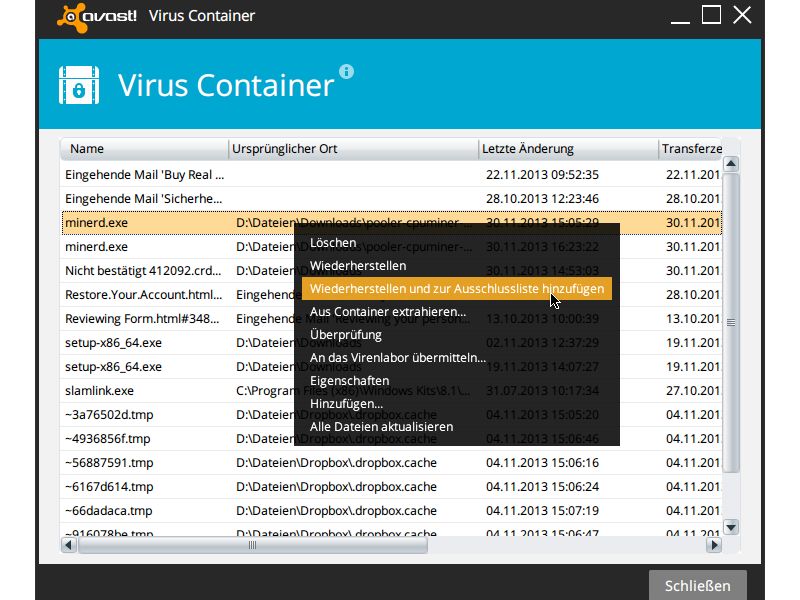Close the window with the X icon
Image resolution: width=800 pixels, height=600 pixels.
742,15
